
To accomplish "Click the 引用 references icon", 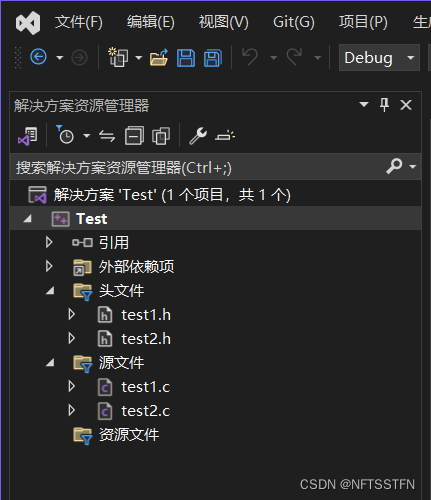I will (x=82, y=242).
